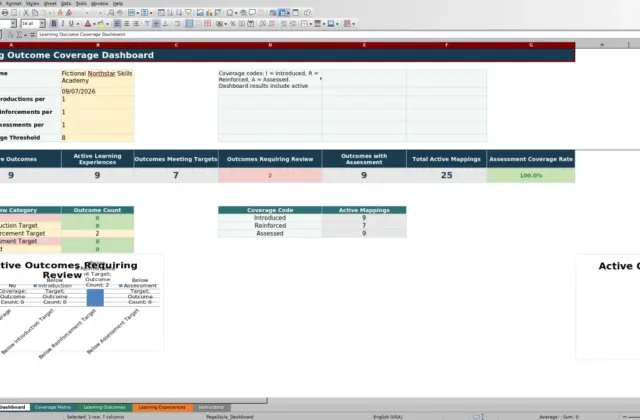Image resolution: width=640 pixels, height=420 pixels.
Task: Open the font size 16 pt dropdown
Action: point(42,24)
